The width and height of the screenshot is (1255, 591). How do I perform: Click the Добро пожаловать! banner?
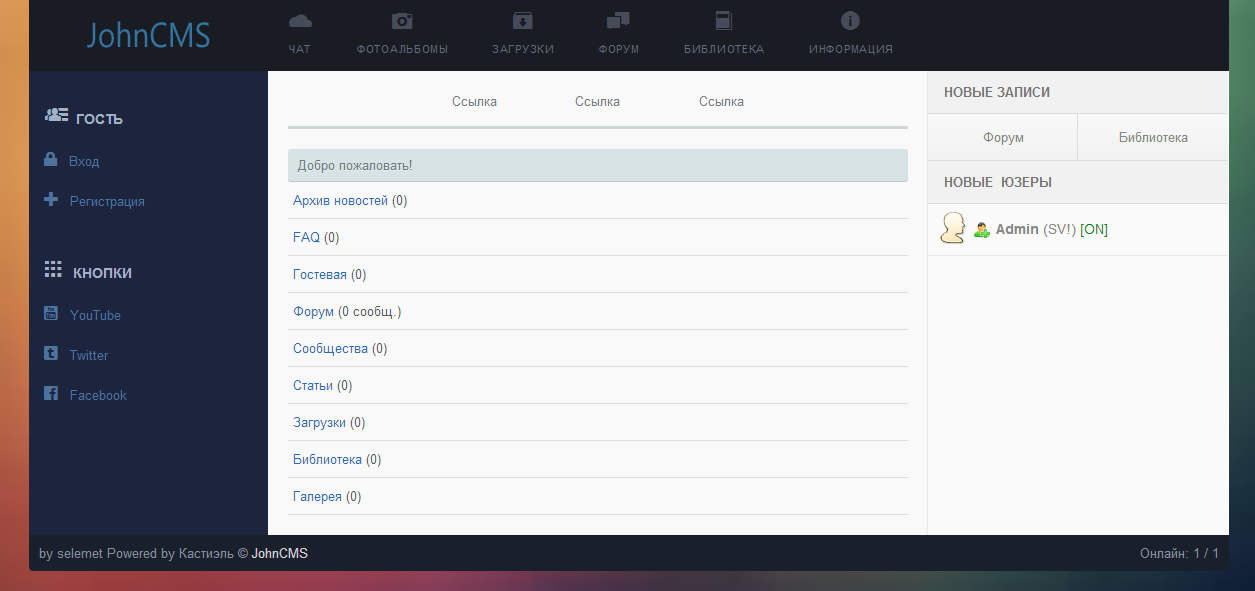tap(598, 165)
